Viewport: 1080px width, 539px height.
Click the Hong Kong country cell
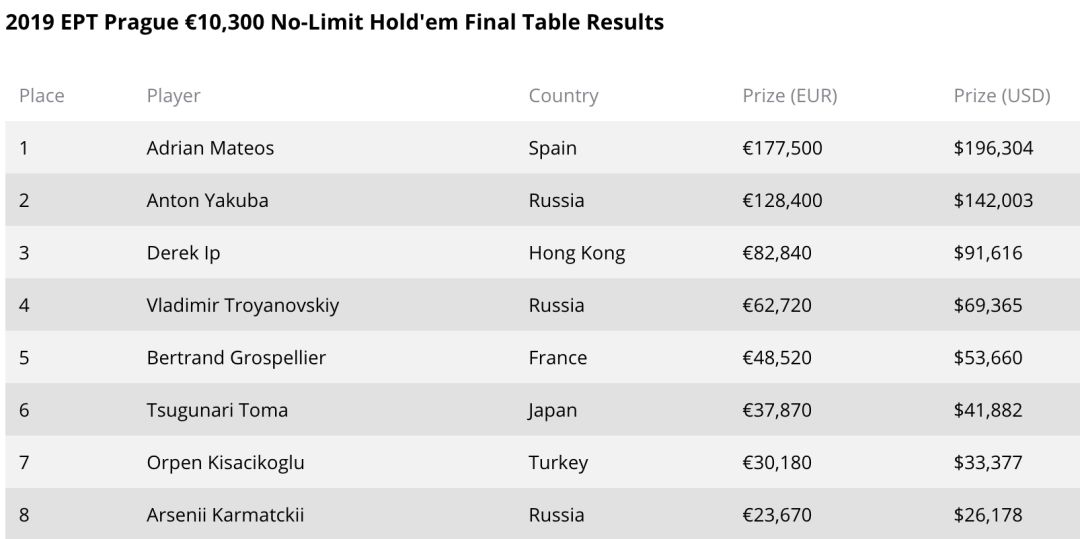[577, 253]
